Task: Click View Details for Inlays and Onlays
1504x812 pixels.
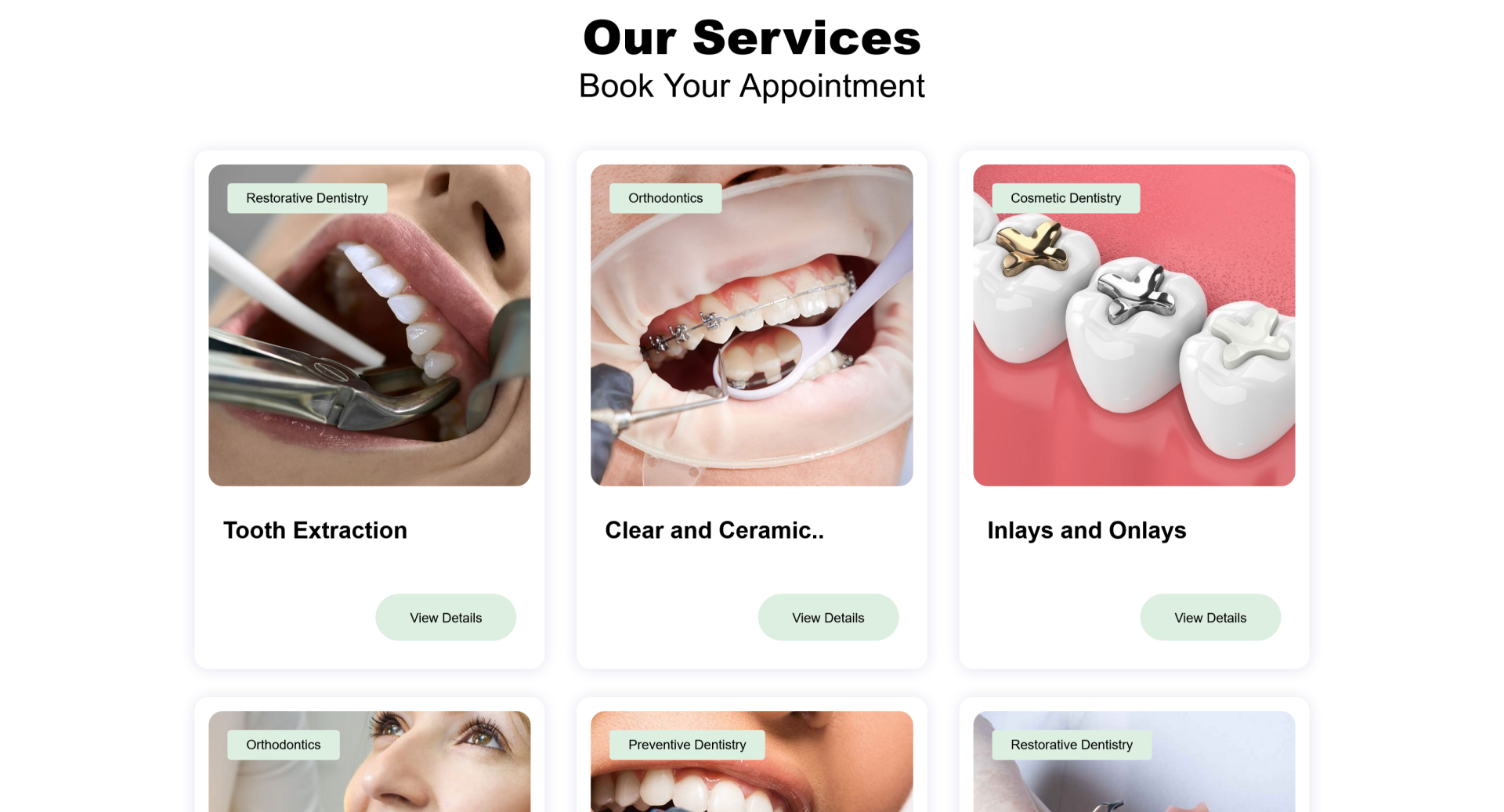Action: click(1210, 617)
